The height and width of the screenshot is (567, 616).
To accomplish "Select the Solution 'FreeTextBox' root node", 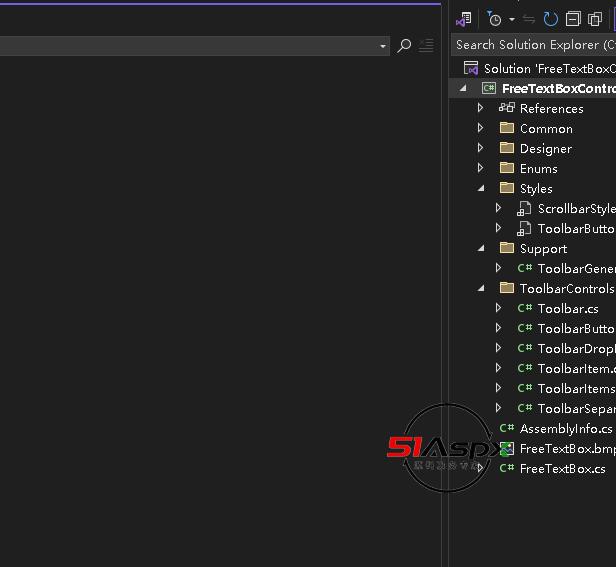I will pos(548,68).
